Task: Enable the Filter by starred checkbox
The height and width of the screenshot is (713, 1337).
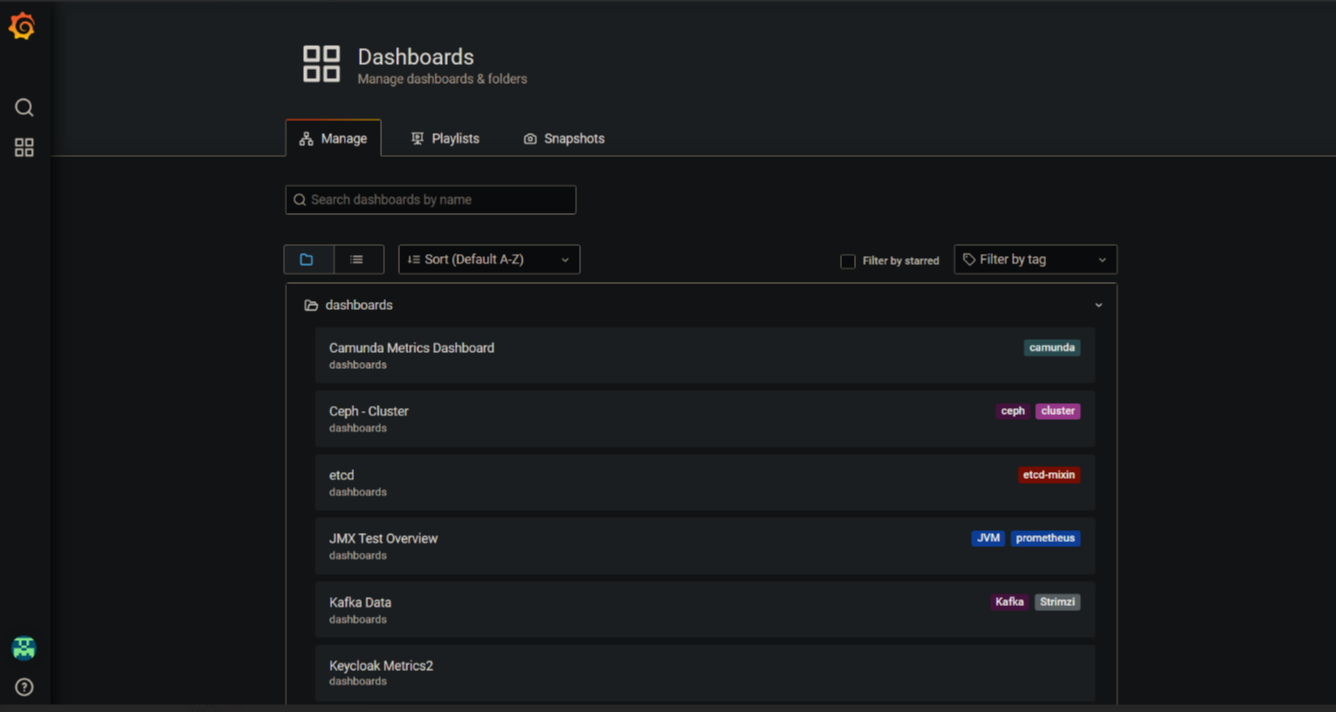Action: pyautogui.click(x=848, y=261)
